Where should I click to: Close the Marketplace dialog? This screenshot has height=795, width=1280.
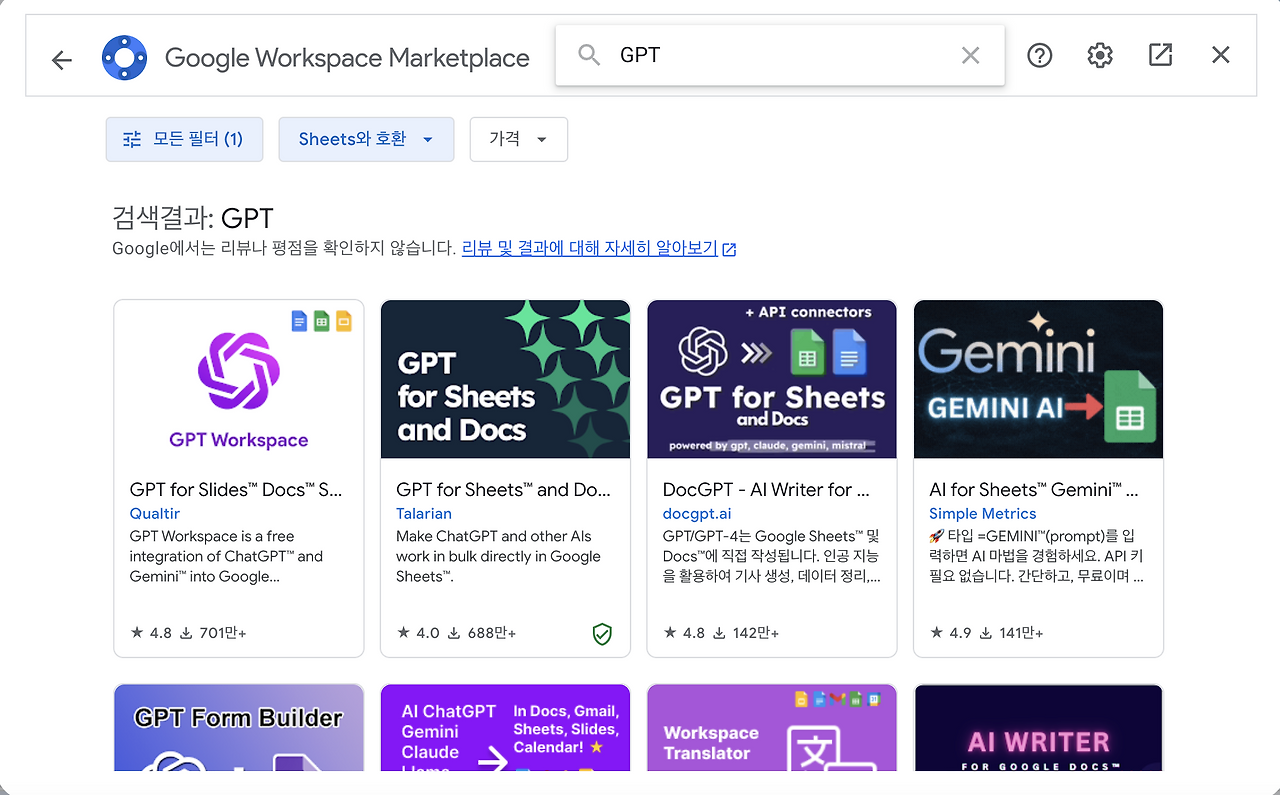[1220, 55]
